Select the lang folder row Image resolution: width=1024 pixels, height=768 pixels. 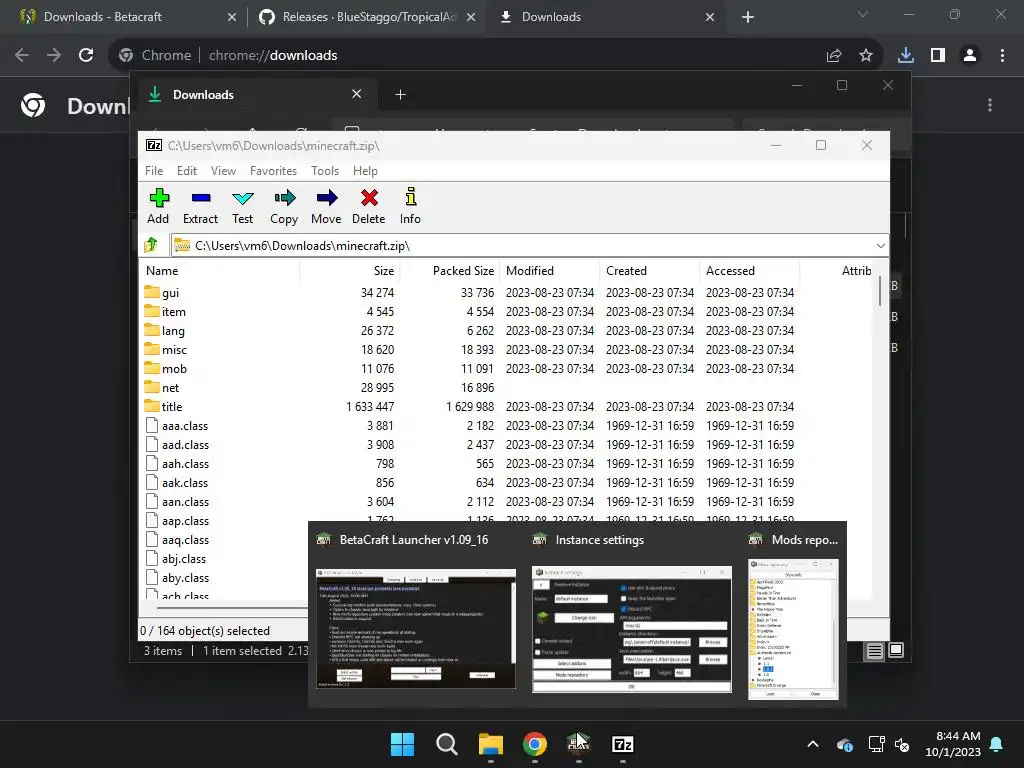coord(469,330)
